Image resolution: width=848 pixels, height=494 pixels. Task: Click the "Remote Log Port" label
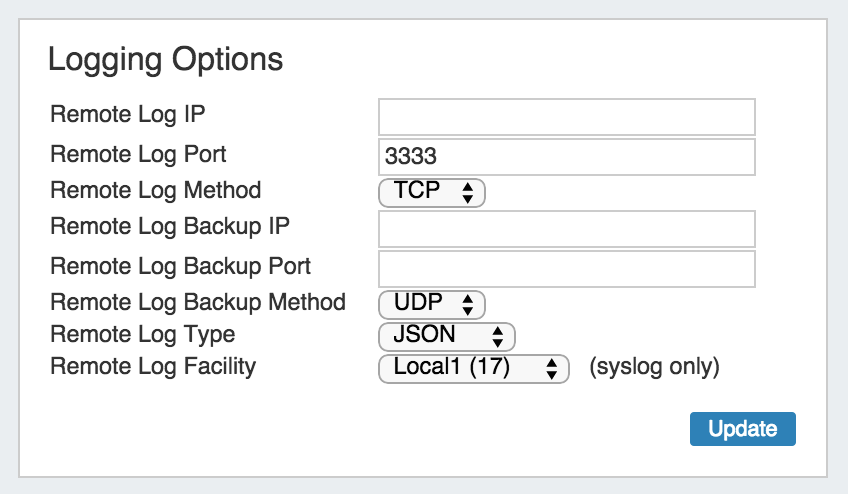point(138,155)
